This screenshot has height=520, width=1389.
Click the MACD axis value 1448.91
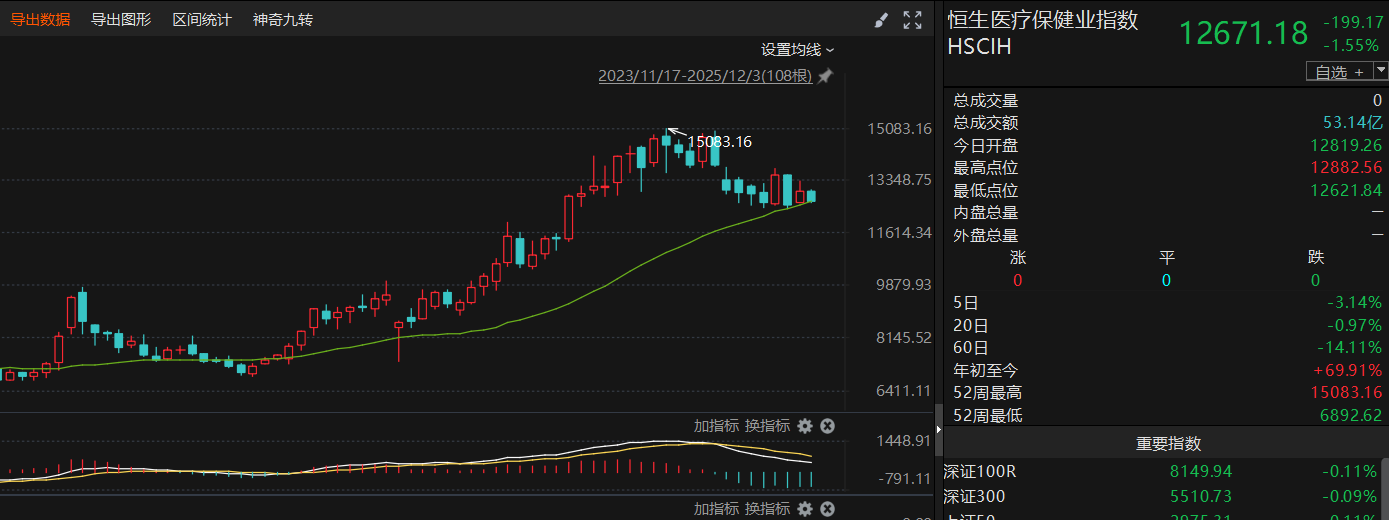904,440
